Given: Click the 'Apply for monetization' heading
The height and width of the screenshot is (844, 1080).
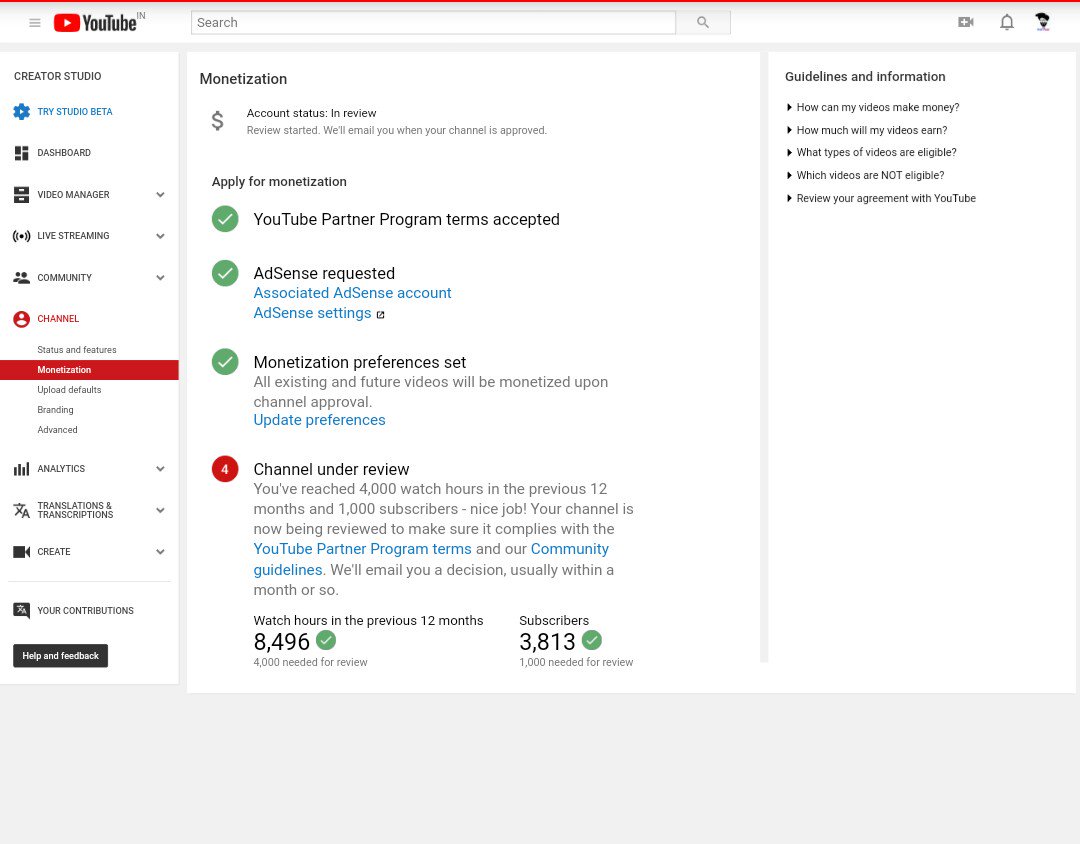Looking at the screenshot, I should point(279,182).
